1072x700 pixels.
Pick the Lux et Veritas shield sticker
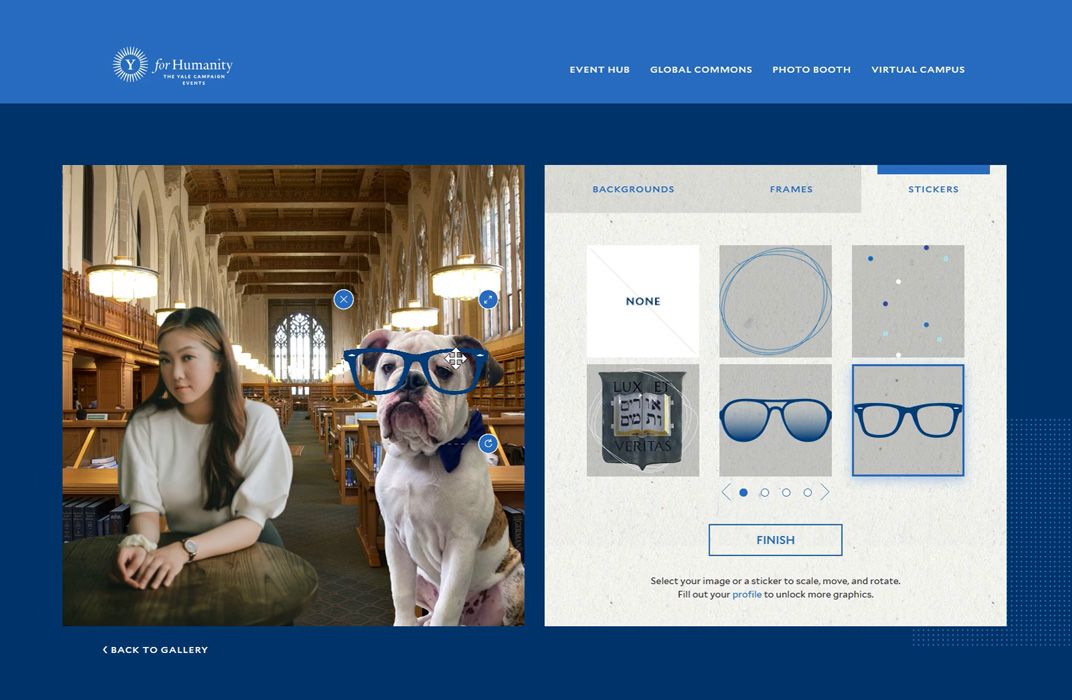[643, 420]
